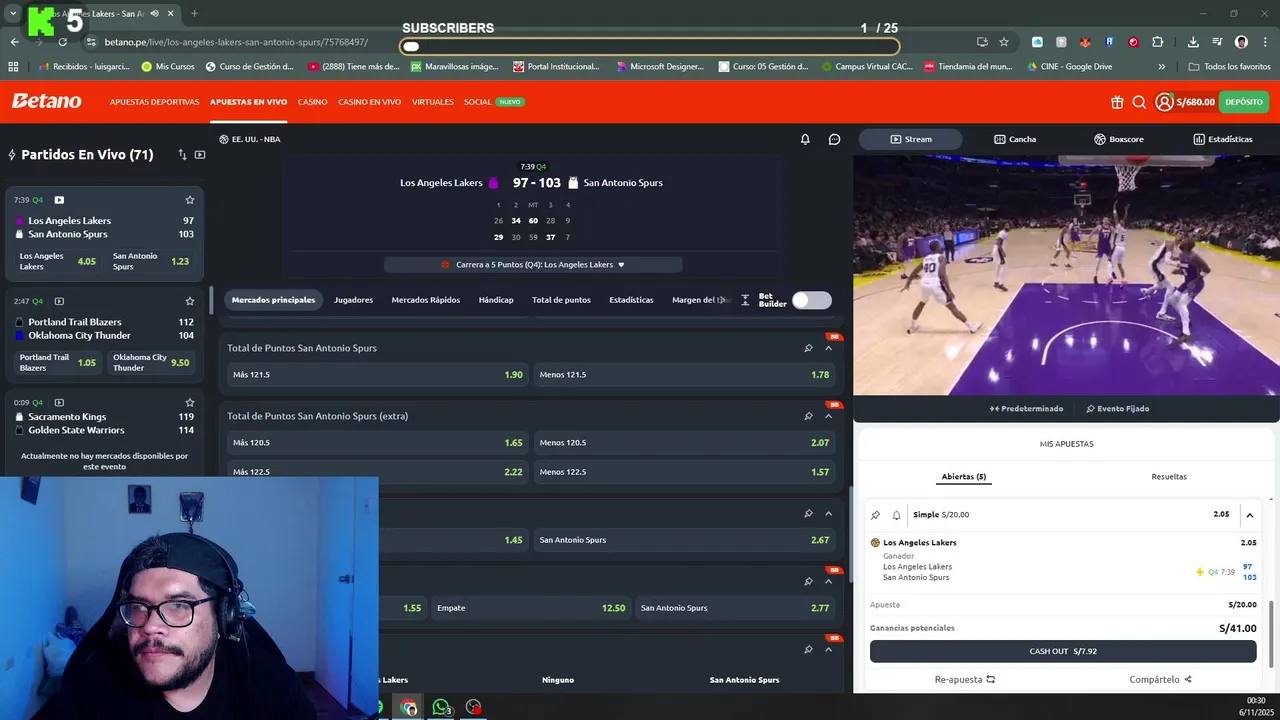Open the user account balance S/680.00

click(1185, 102)
